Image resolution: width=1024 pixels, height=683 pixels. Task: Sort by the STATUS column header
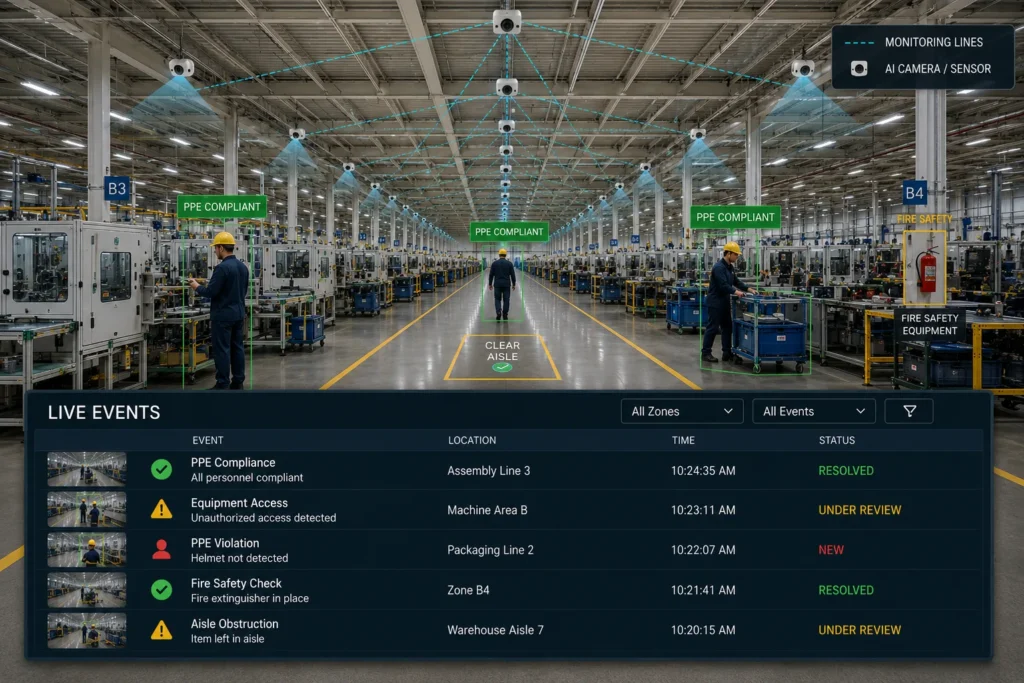click(837, 440)
